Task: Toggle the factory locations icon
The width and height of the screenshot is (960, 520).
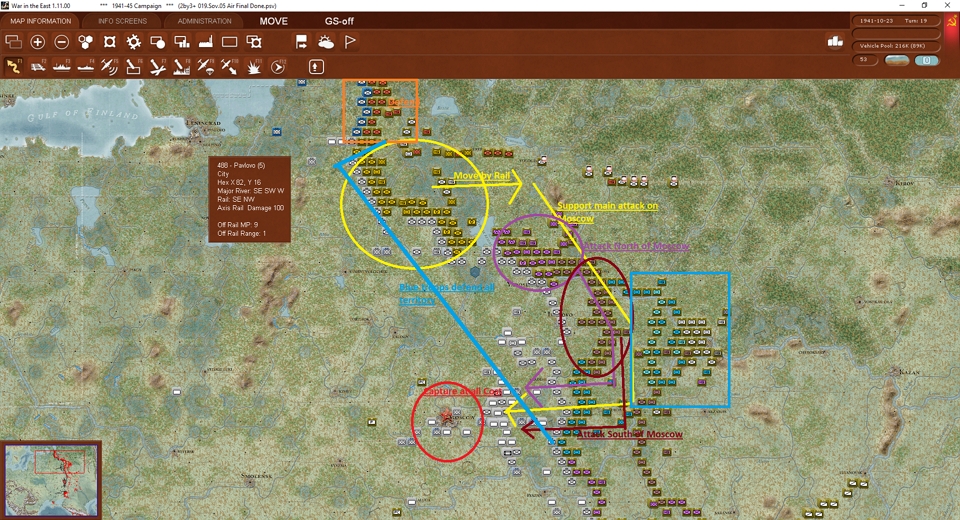Action: click(206, 42)
